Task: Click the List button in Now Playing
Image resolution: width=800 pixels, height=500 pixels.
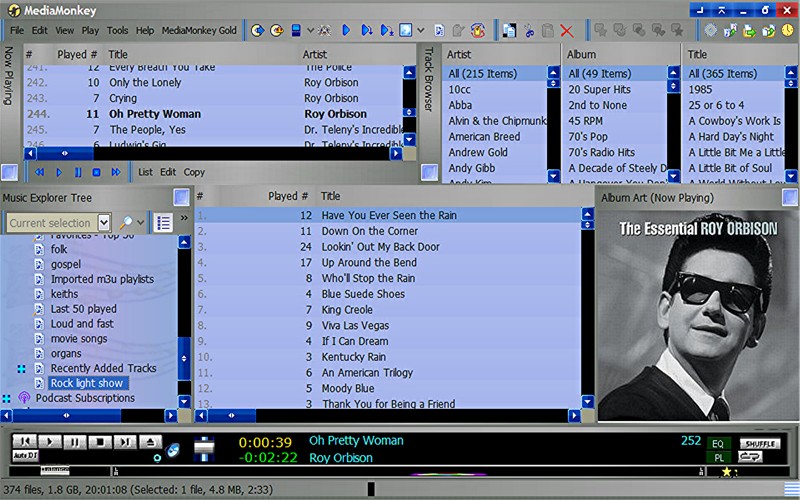Action: [x=145, y=172]
